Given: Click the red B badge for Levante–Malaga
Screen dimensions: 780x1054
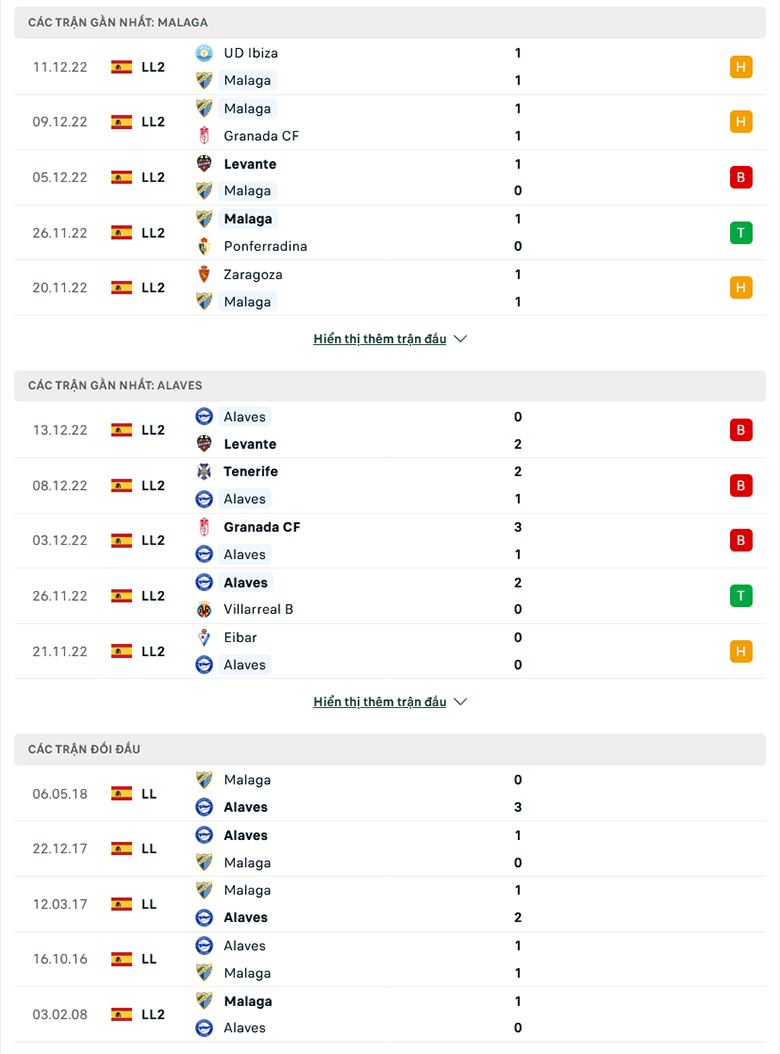Looking at the screenshot, I should pyautogui.click(x=741, y=177).
